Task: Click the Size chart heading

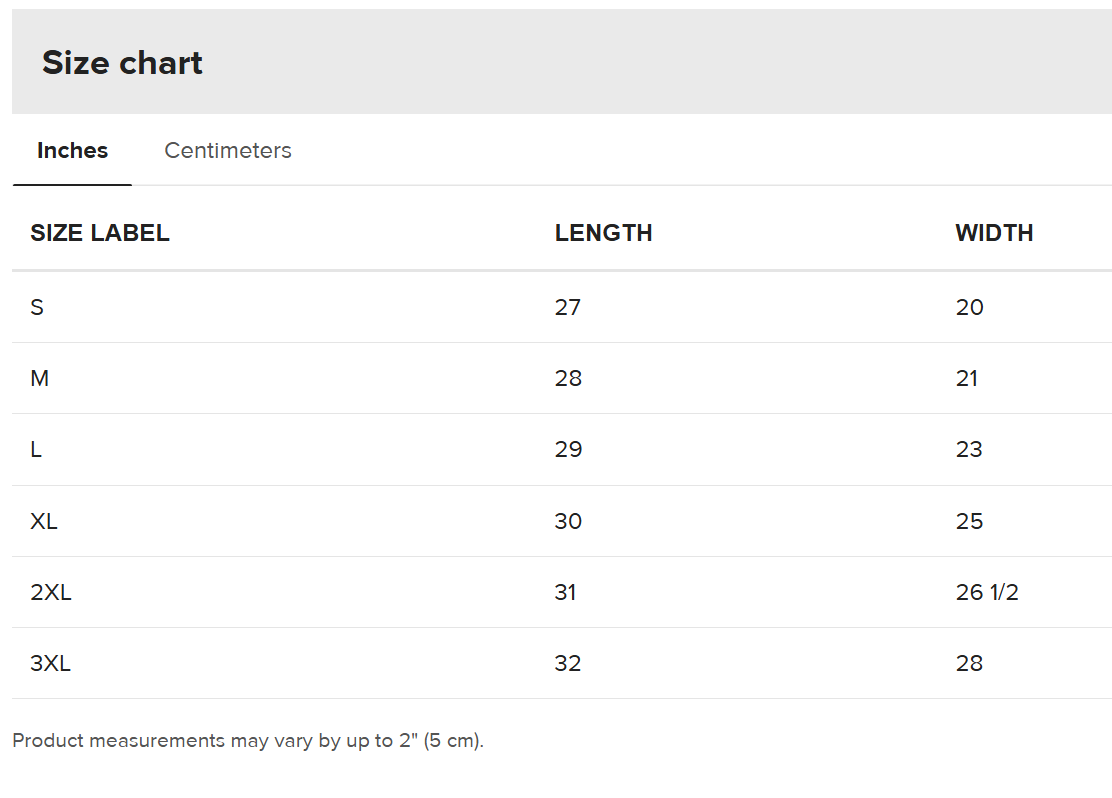Action: pyautogui.click(x=122, y=63)
